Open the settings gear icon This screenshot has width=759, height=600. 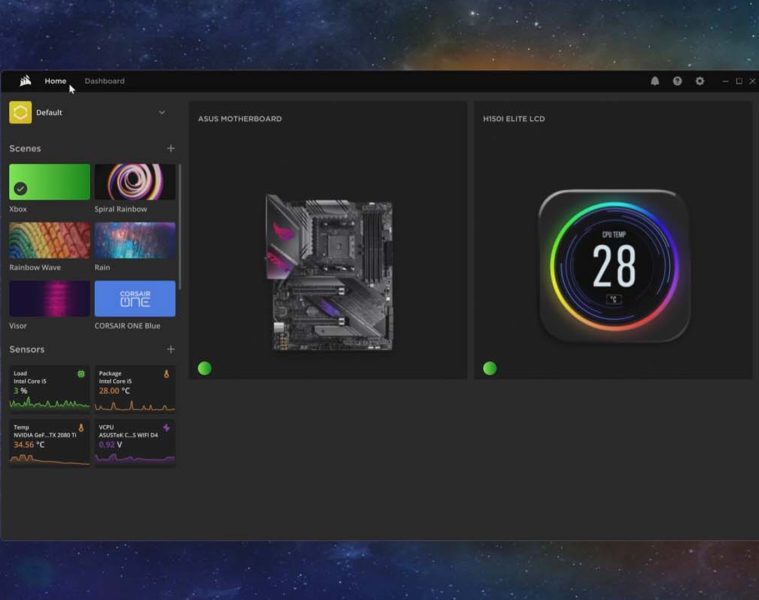tap(700, 81)
